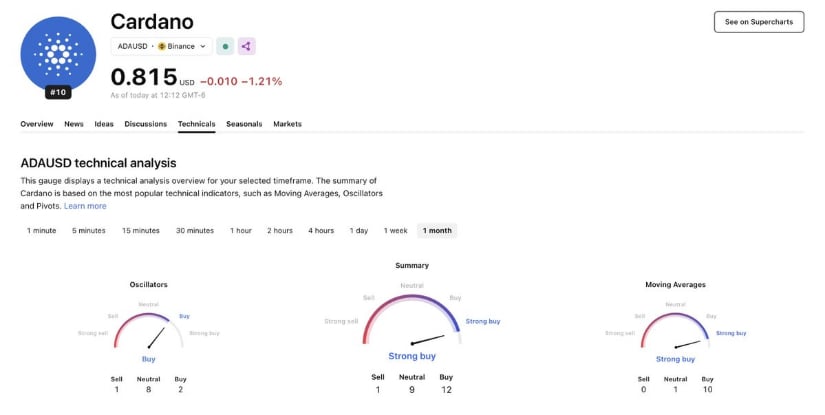The width and height of the screenshot is (825, 415).
Task: Switch to the Overview tab
Action: pyautogui.click(x=37, y=124)
